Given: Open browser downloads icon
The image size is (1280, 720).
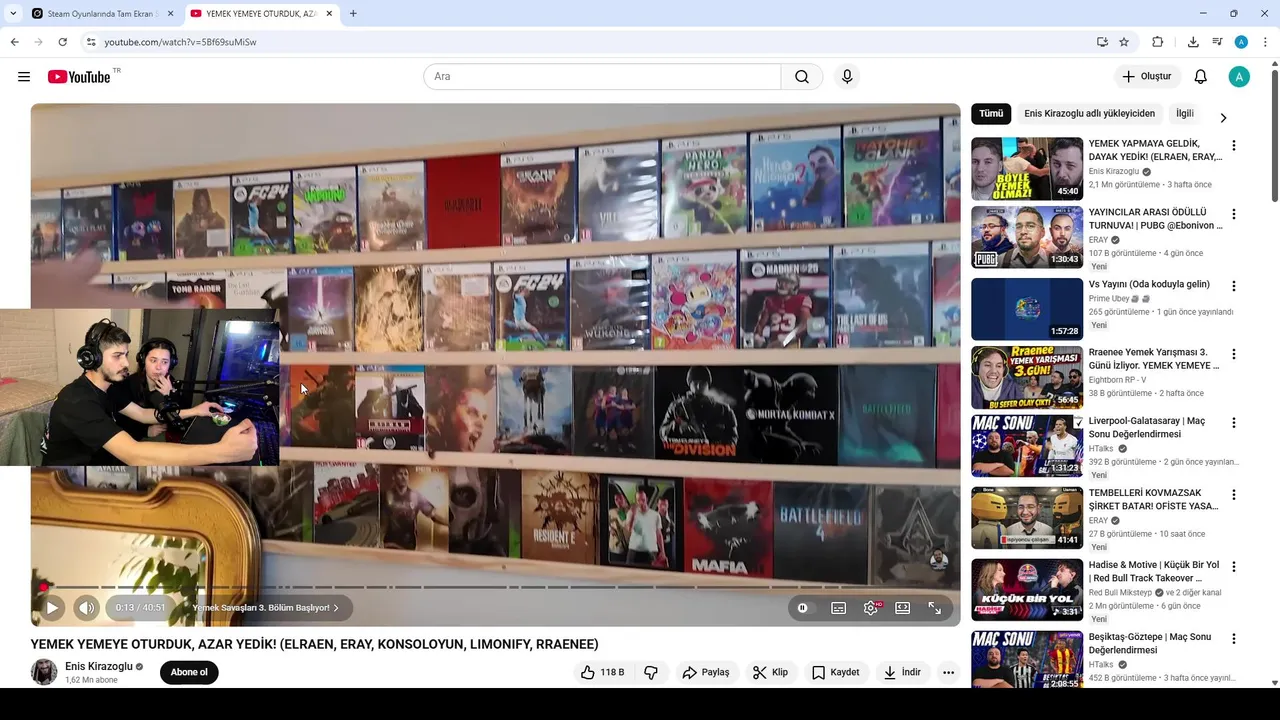Looking at the screenshot, I should tap(1193, 42).
